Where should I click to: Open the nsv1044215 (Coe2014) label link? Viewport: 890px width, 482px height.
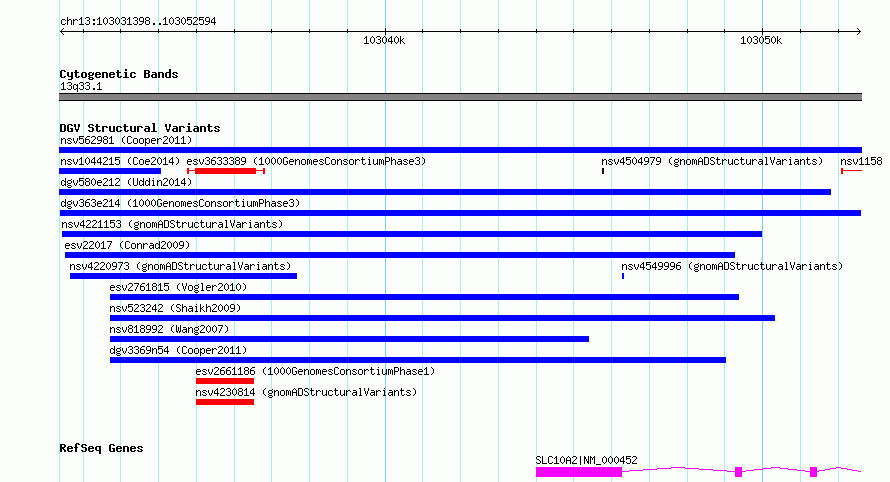point(120,161)
